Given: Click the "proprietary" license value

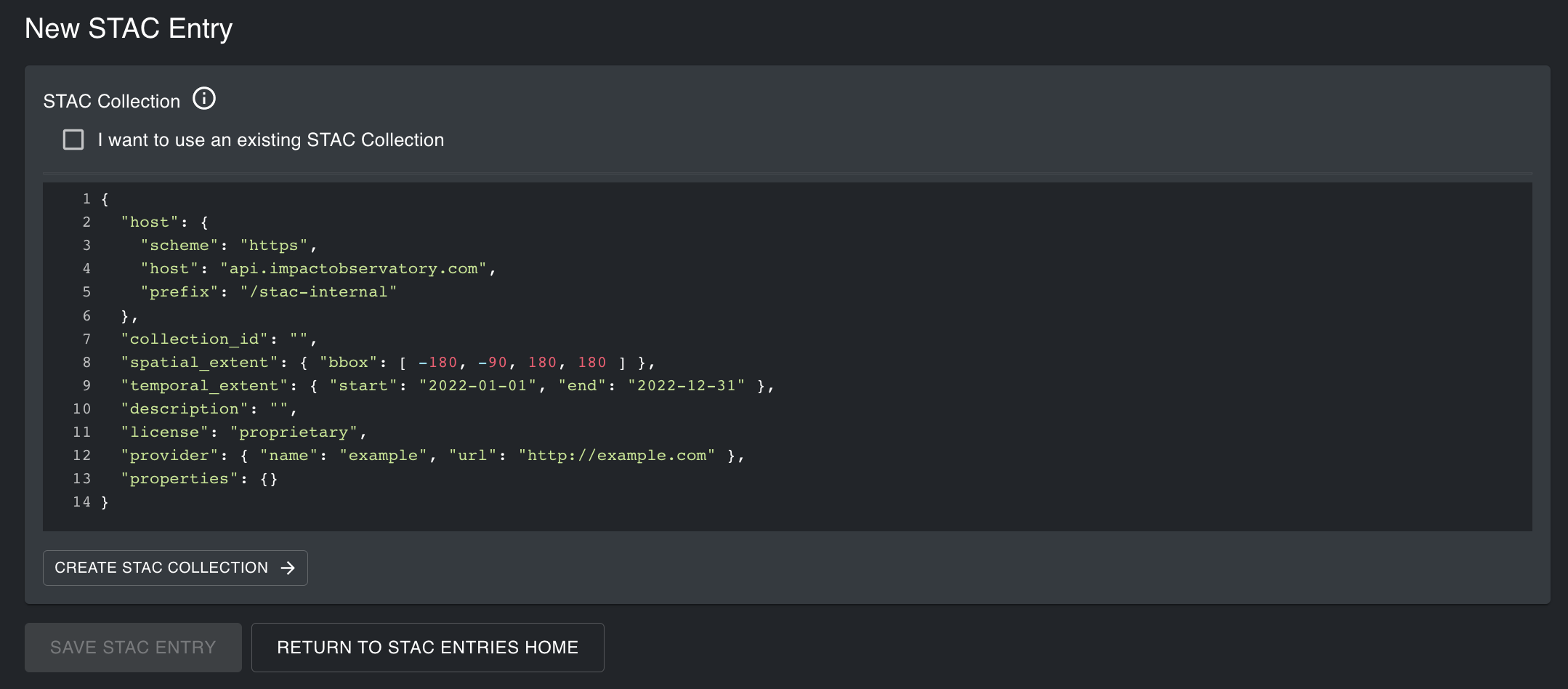Looking at the screenshot, I should (294, 432).
